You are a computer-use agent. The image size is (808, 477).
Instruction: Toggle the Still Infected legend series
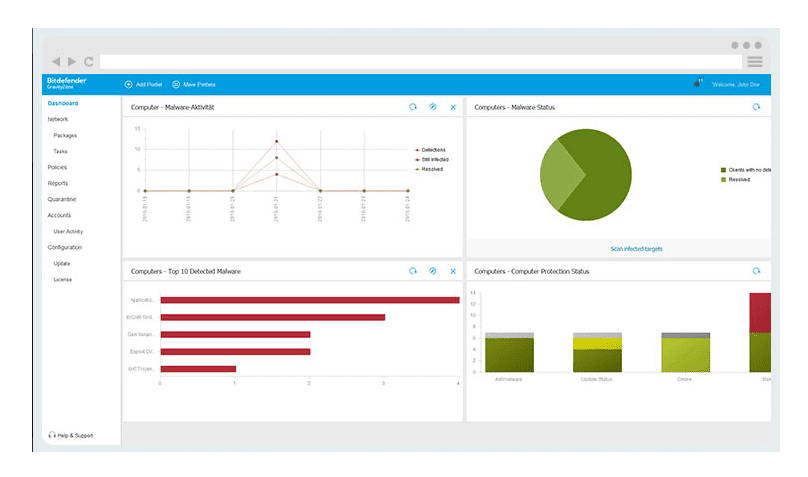pyautogui.click(x=433, y=159)
